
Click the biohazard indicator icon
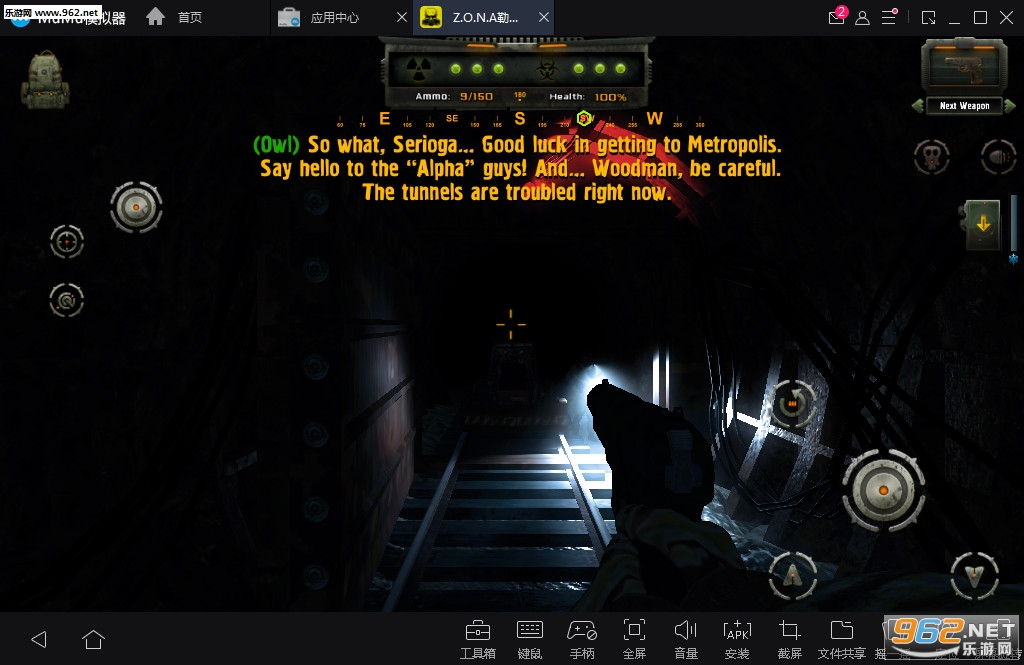(x=547, y=69)
